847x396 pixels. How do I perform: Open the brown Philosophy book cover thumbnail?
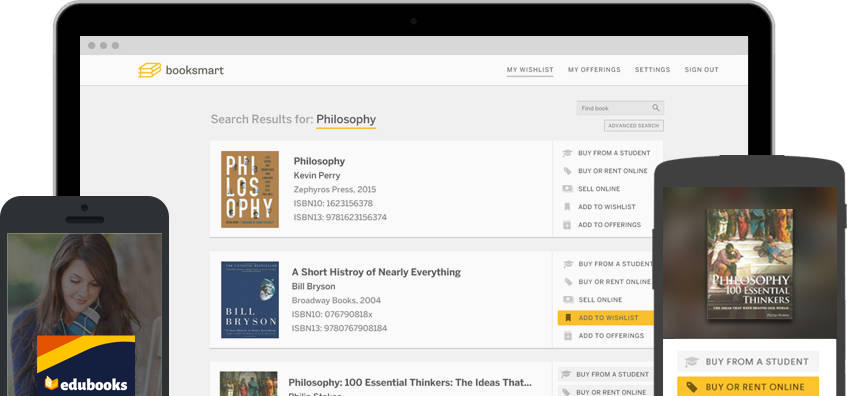point(250,189)
